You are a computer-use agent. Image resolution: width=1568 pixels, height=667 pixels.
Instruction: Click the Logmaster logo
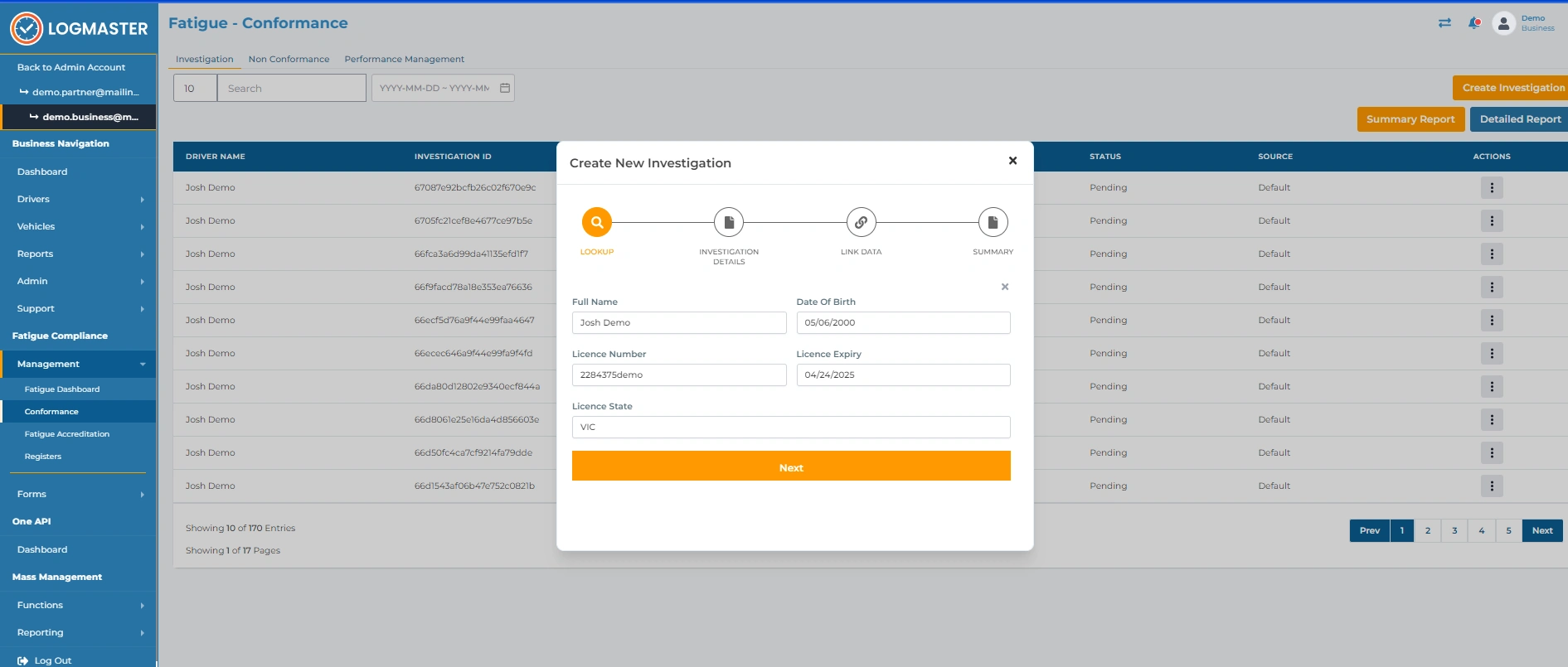pos(79,28)
